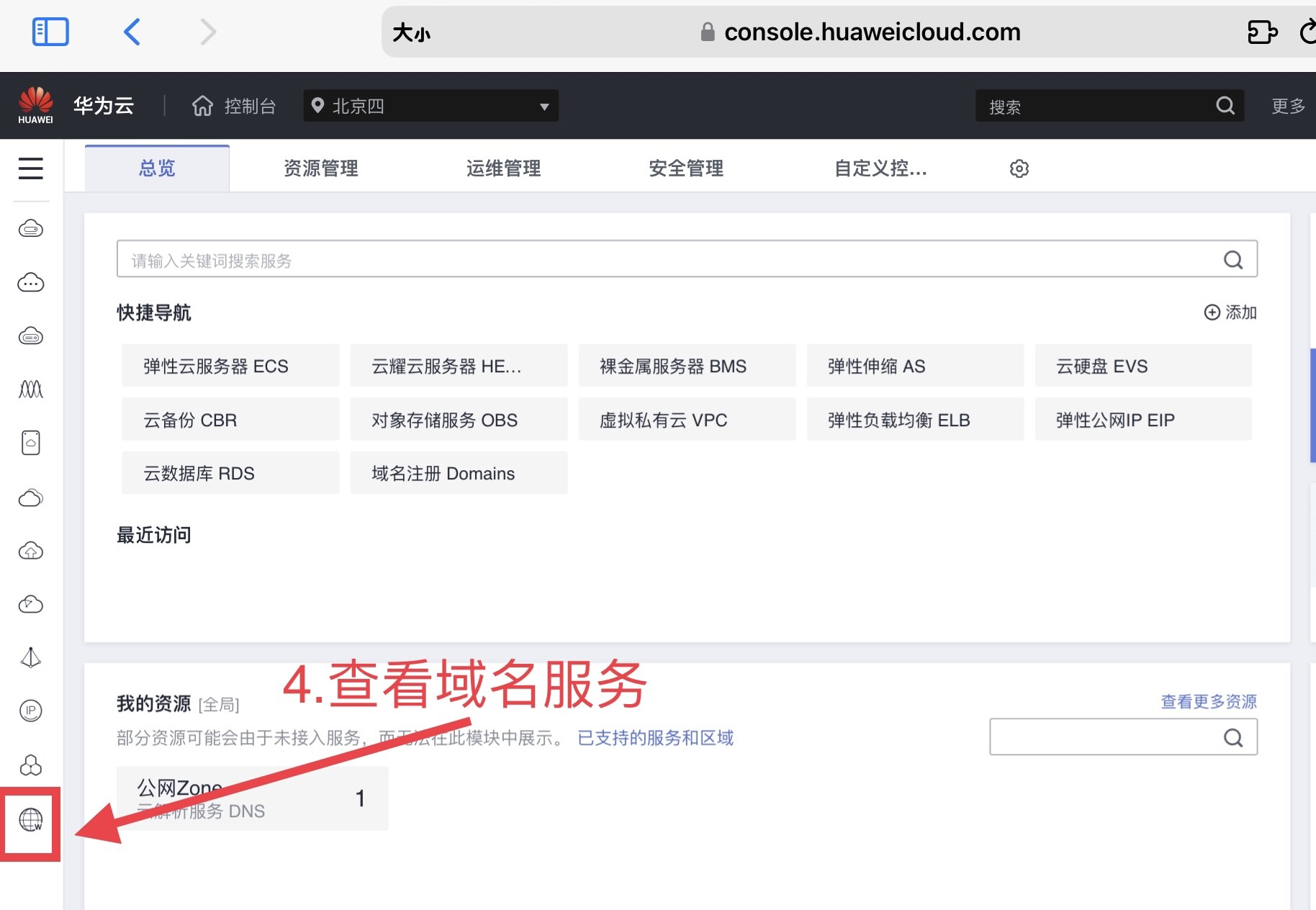The width and height of the screenshot is (1316, 910).
Task: Open the cloud with gauge sidebar icon
Action: (30, 604)
